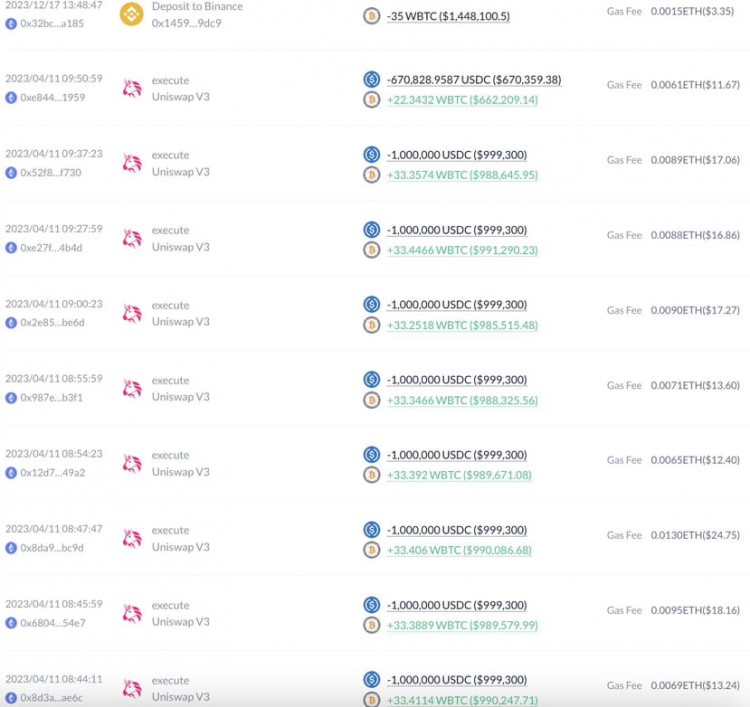Click WBTC token icon beside -35 WBTC
The image size is (750, 707).
tap(372, 16)
